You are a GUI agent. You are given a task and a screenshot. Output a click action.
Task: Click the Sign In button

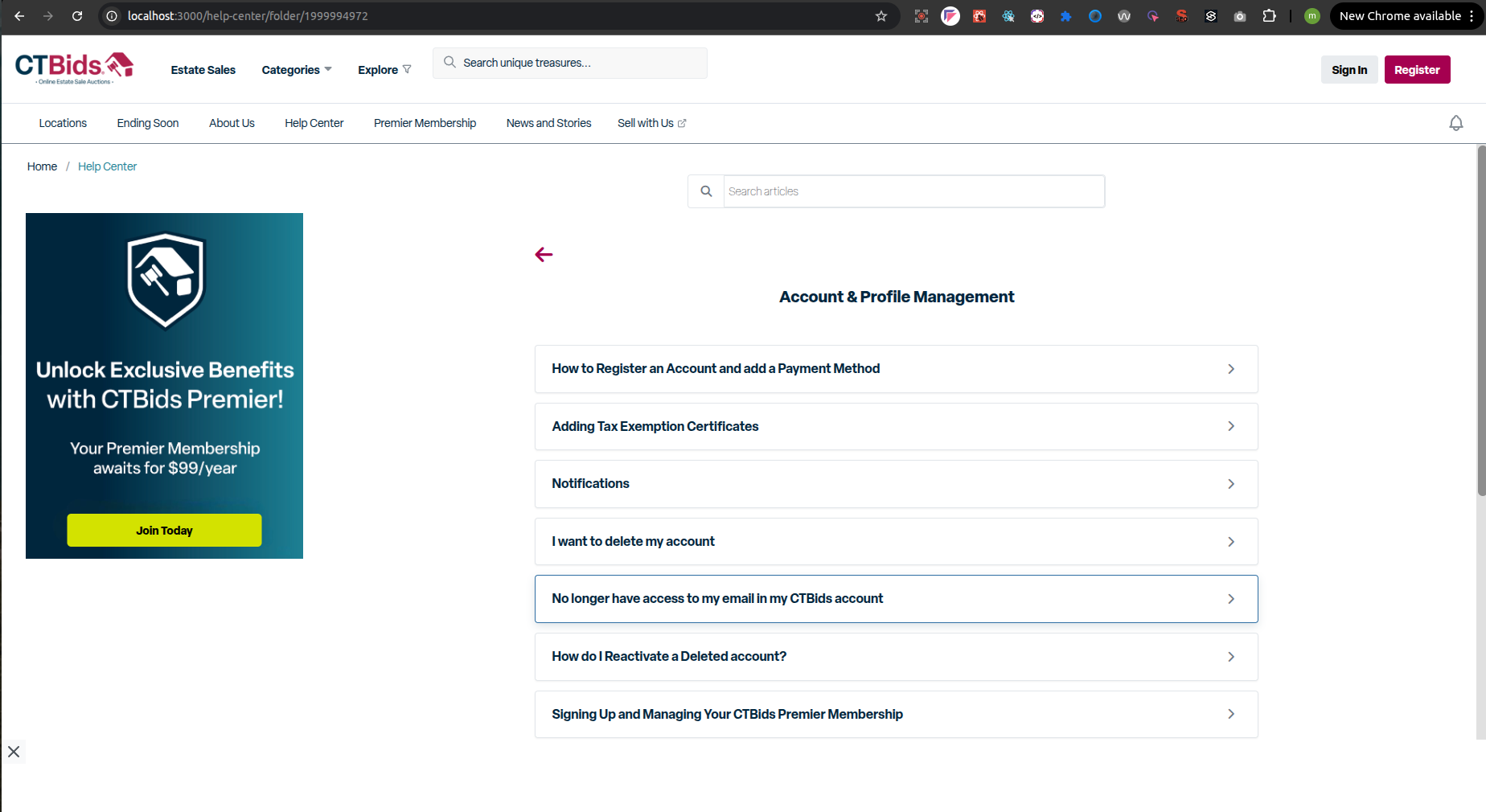[1349, 70]
